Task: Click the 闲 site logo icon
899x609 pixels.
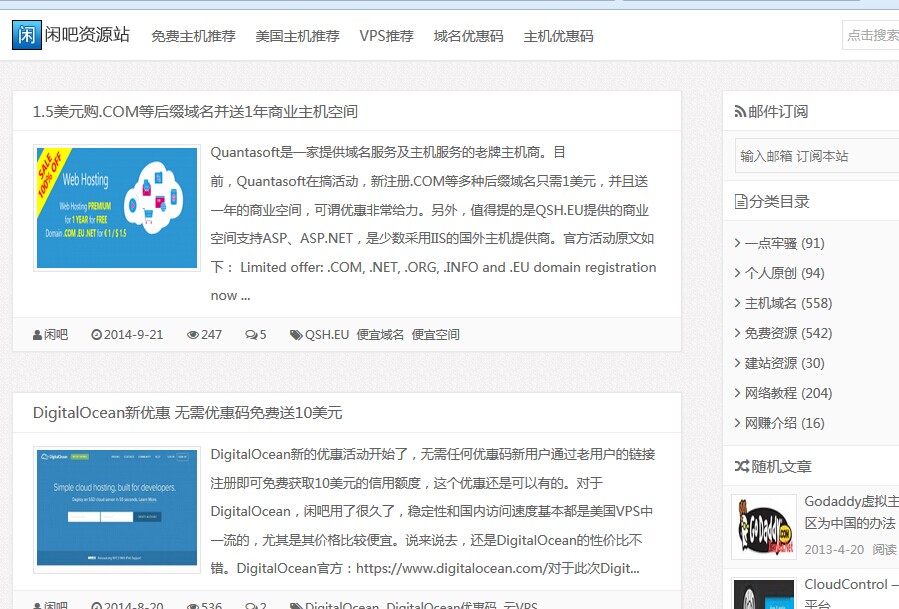Action: (26, 34)
